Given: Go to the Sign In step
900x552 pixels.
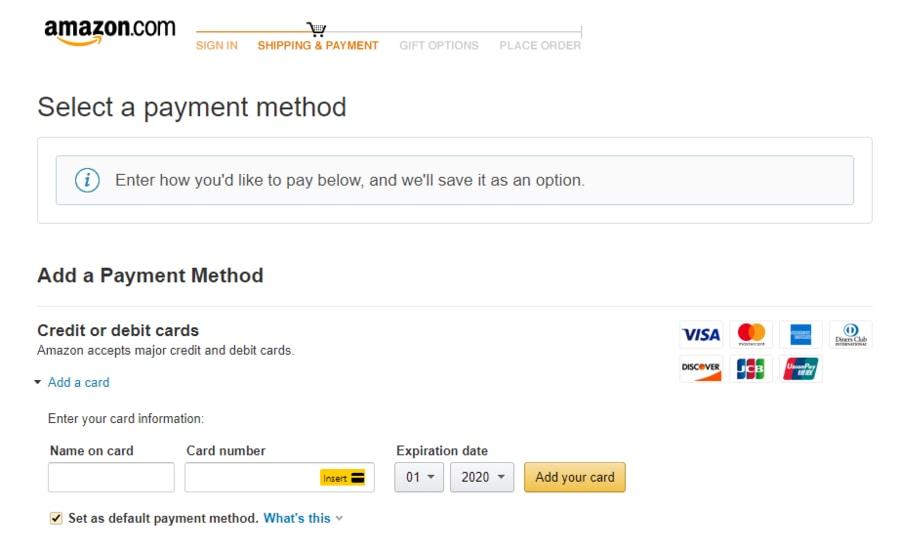Looking at the screenshot, I should pos(217,45).
